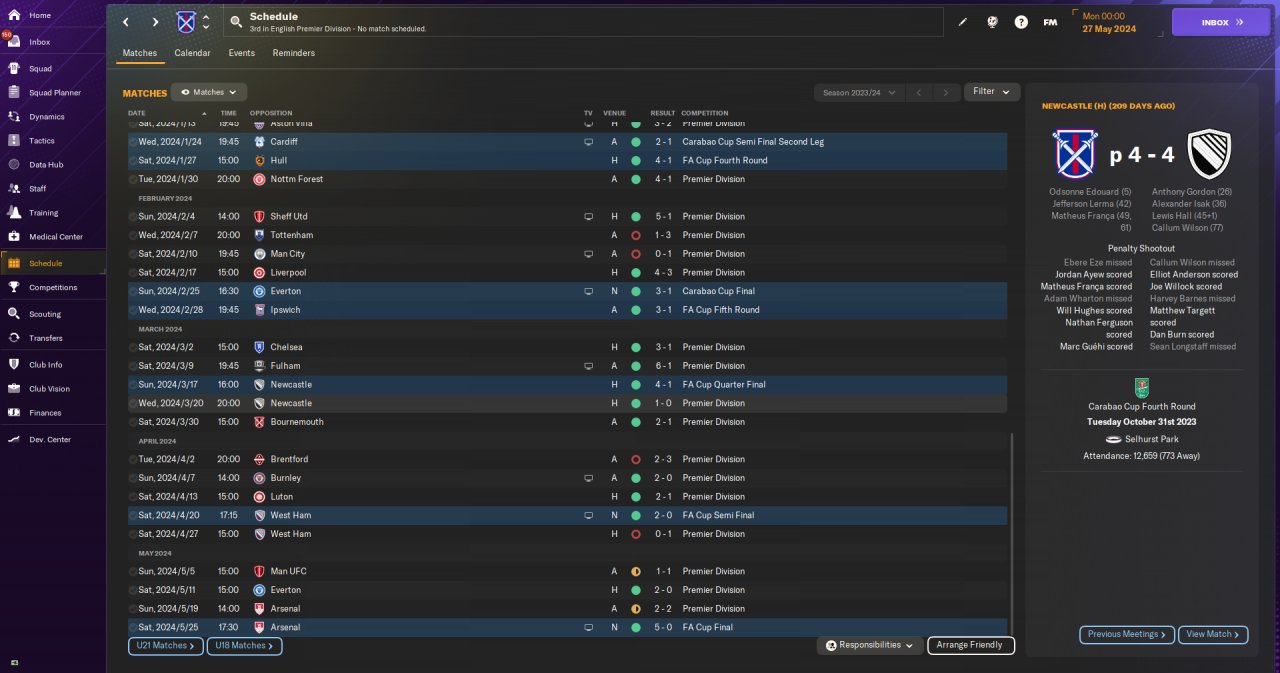Viewport: 1280px width, 673px height.
Task: Switch to the Events tab
Action: (241, 53)
